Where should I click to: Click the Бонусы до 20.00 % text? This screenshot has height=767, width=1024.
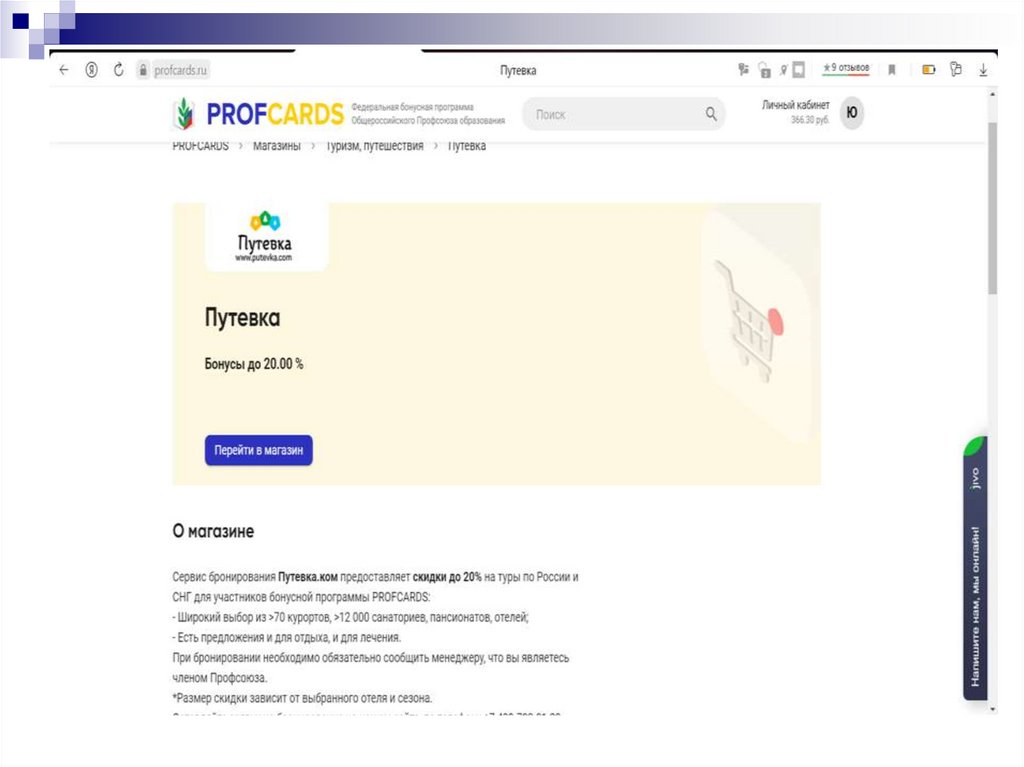(x=253, y=364)
